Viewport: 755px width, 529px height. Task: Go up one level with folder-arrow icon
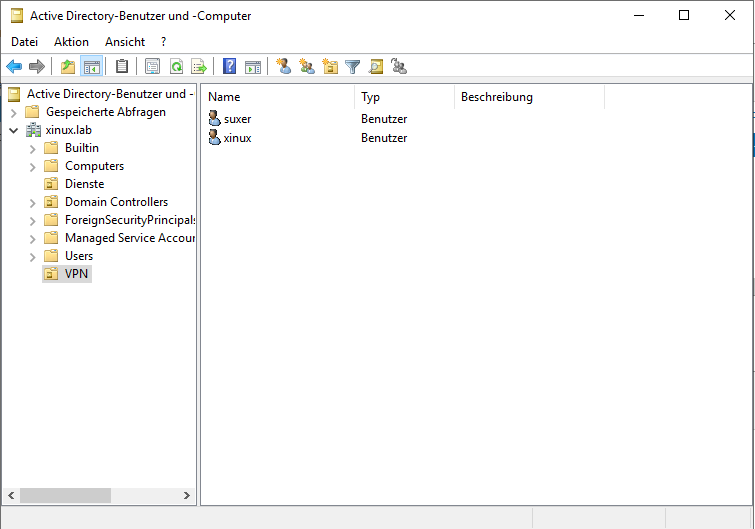pyautogui.click(x=67, y=67)
